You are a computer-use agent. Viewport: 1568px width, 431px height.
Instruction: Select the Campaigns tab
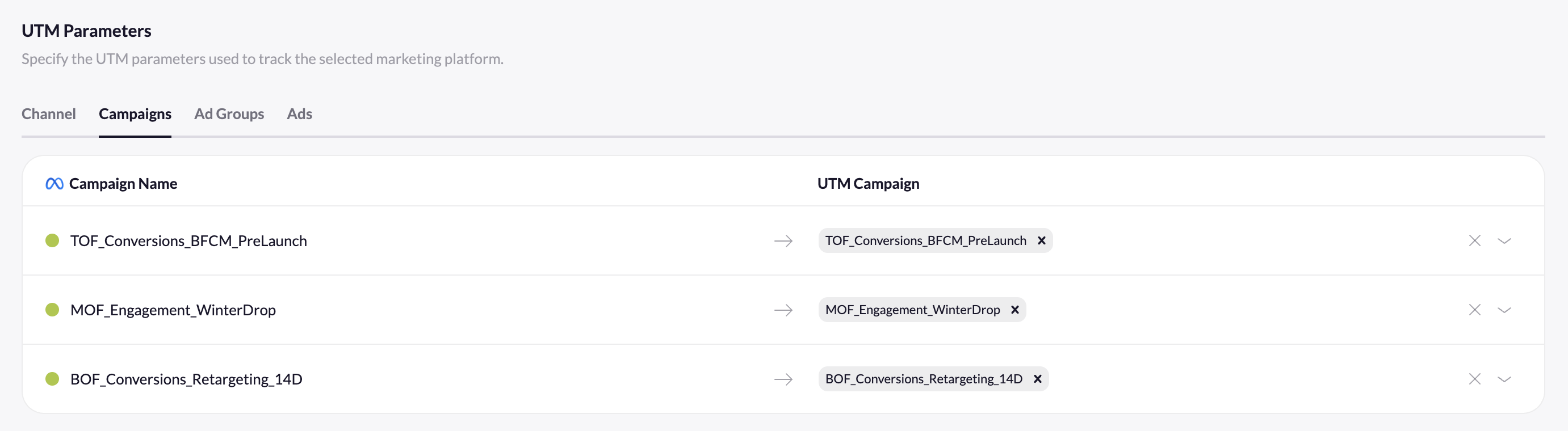pos(135,113)
